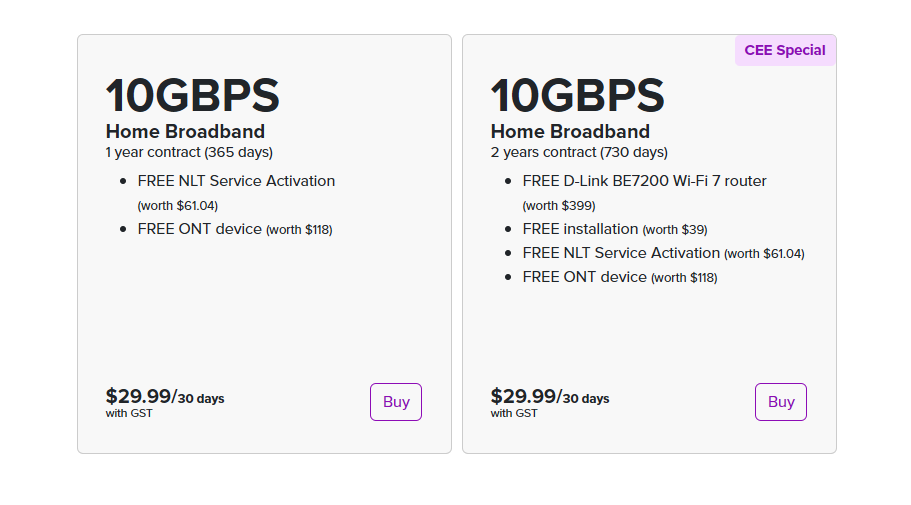Buy the 1 year contract plan
The height and width of the screenshot is (505, 911).
click(x=396, y=402)
